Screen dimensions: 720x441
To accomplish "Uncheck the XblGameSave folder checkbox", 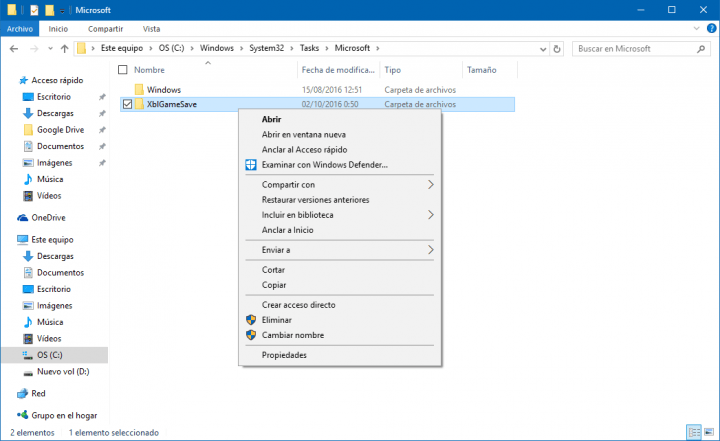I will coord(127,104).
